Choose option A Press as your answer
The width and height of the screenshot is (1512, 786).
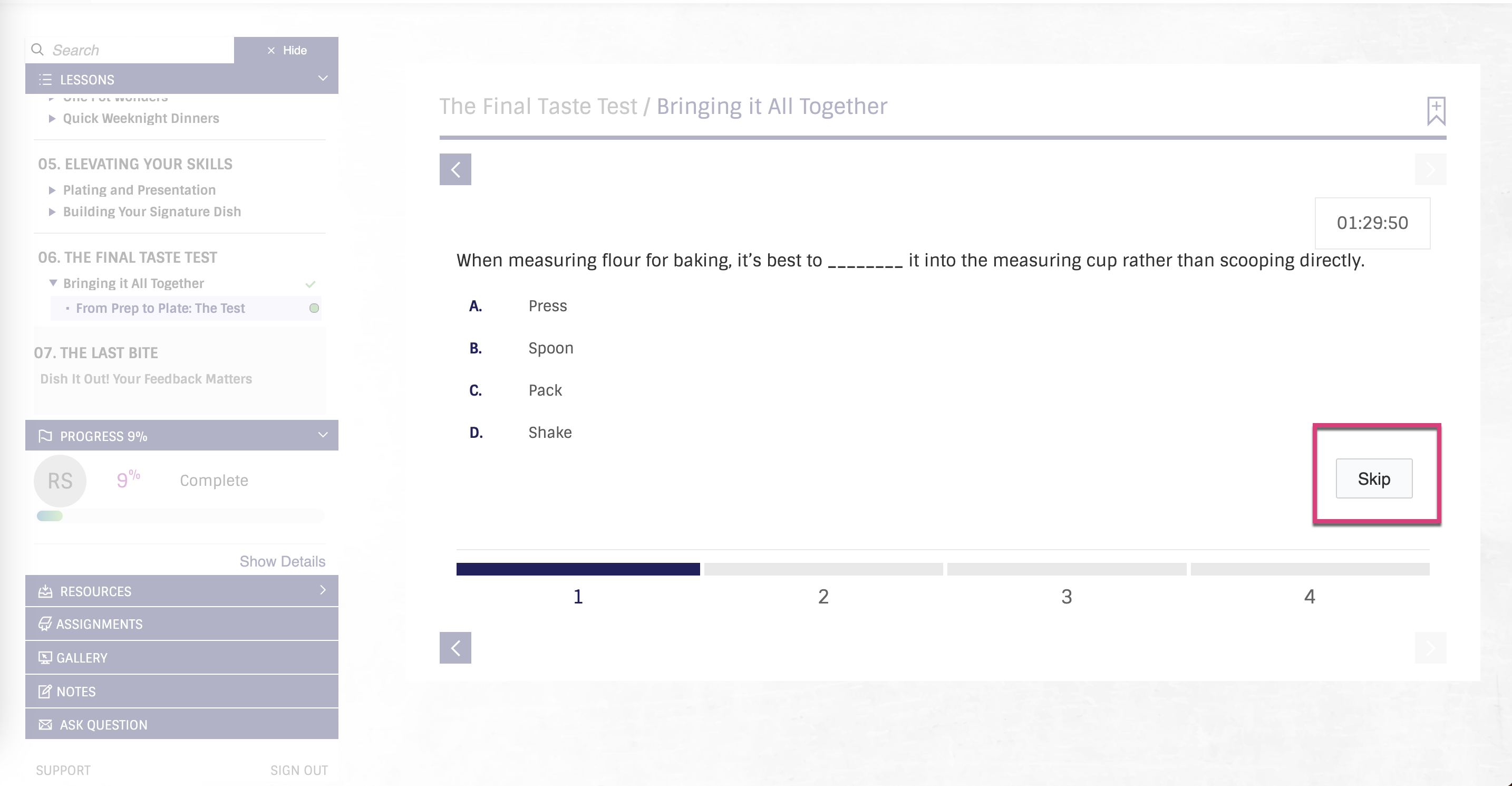click(x=547, y=305)
